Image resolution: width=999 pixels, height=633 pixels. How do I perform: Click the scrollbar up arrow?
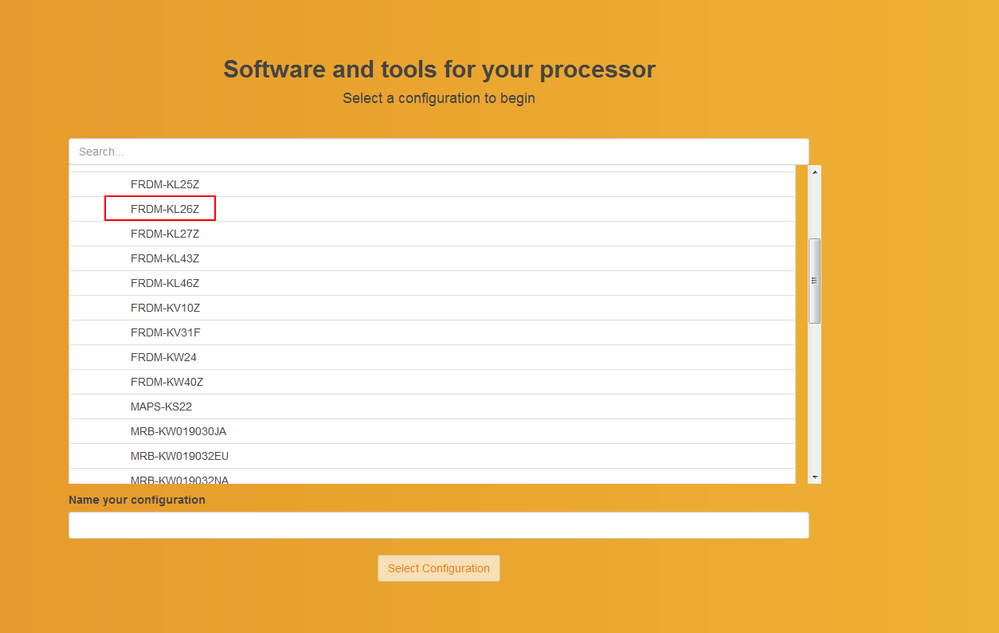814,172
